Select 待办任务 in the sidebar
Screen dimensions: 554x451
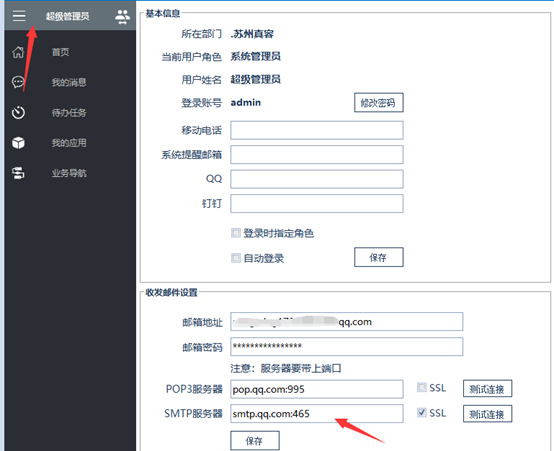click(69, 113)
